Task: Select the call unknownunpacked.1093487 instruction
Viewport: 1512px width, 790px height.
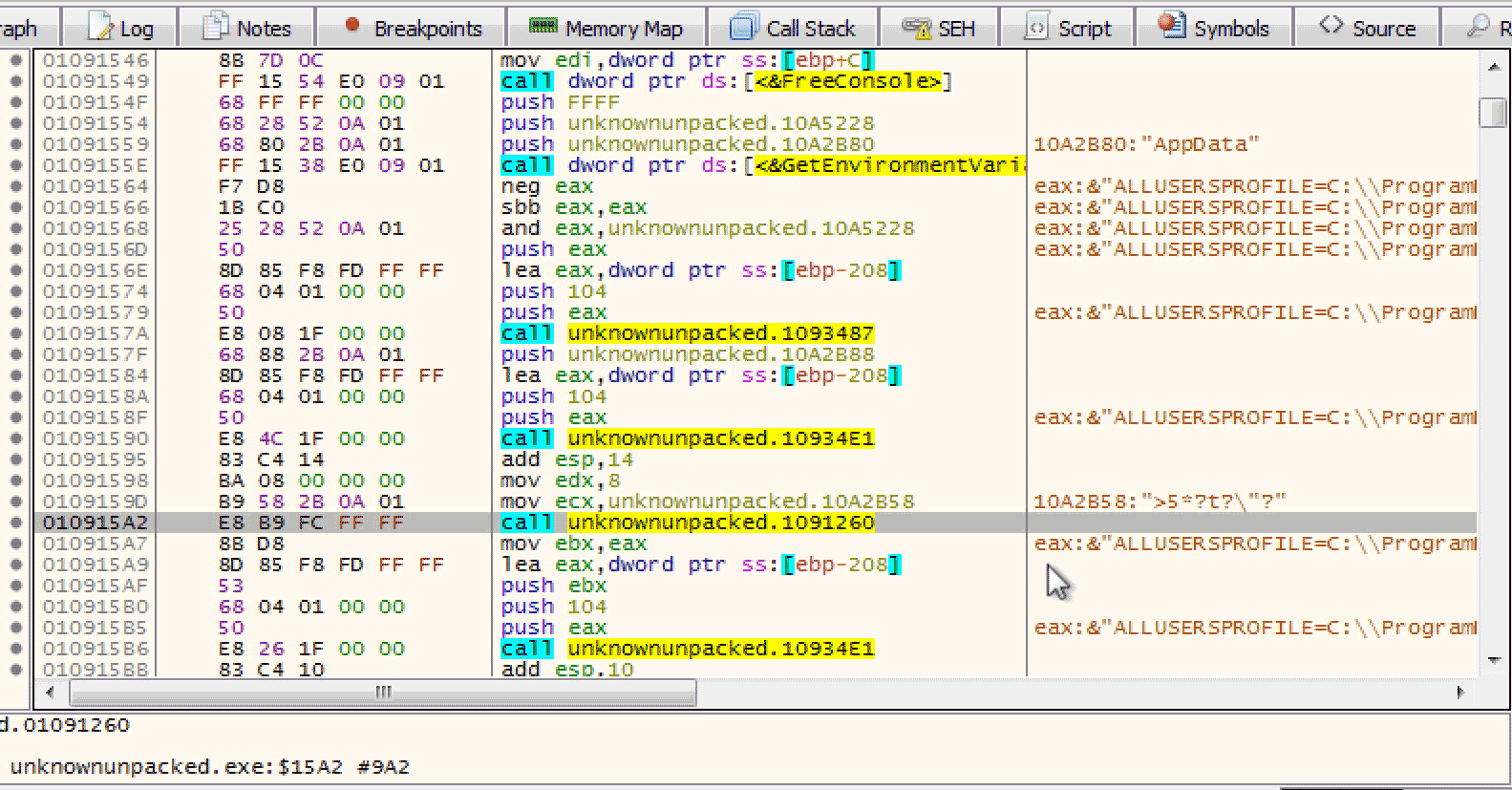Action: [x=688, y=333]
